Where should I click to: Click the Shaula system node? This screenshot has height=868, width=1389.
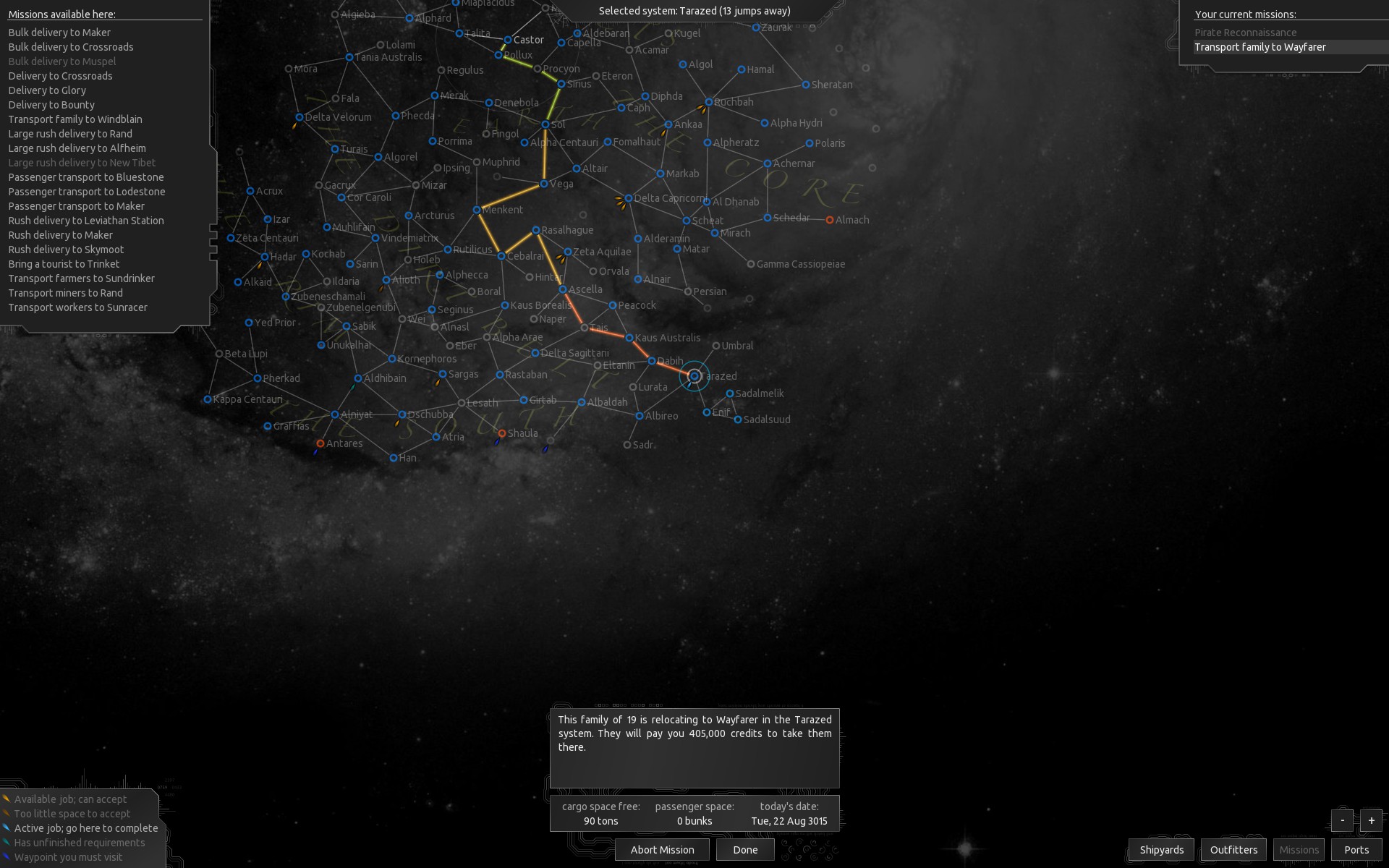502,433
